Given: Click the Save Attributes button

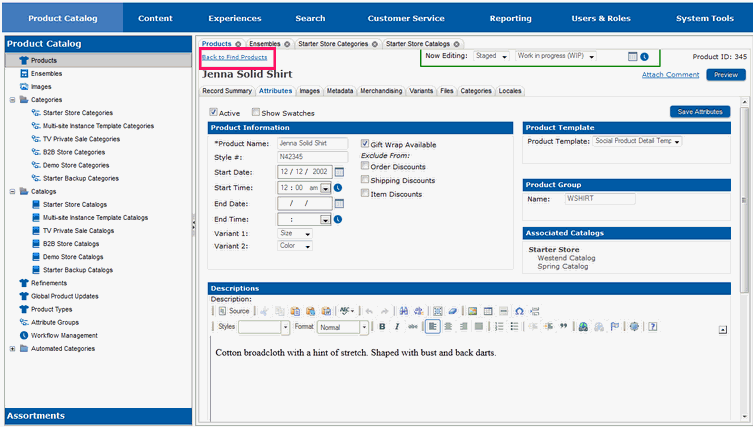Looking at the screenshot, I should (700, 112).
